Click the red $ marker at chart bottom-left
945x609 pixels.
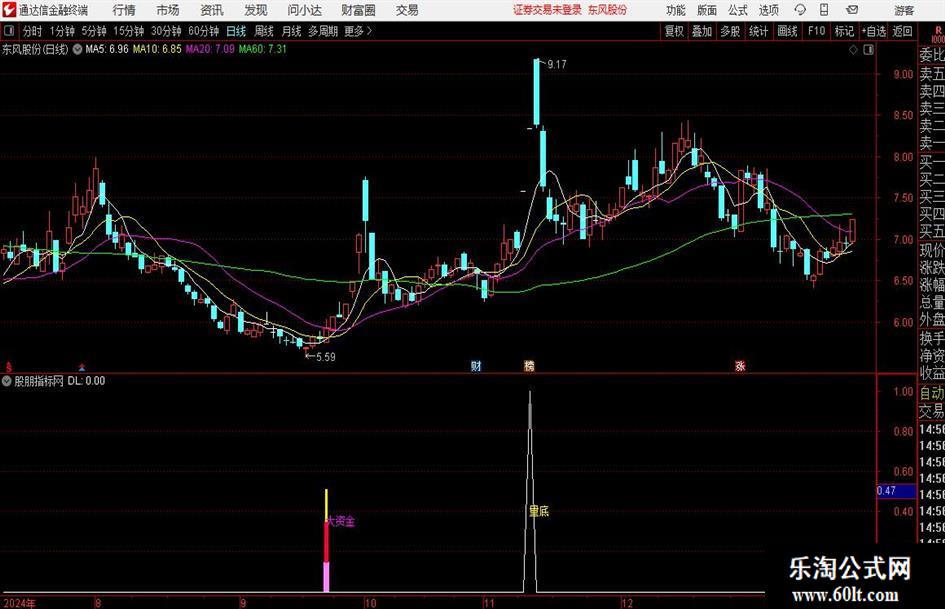[8, 367]
